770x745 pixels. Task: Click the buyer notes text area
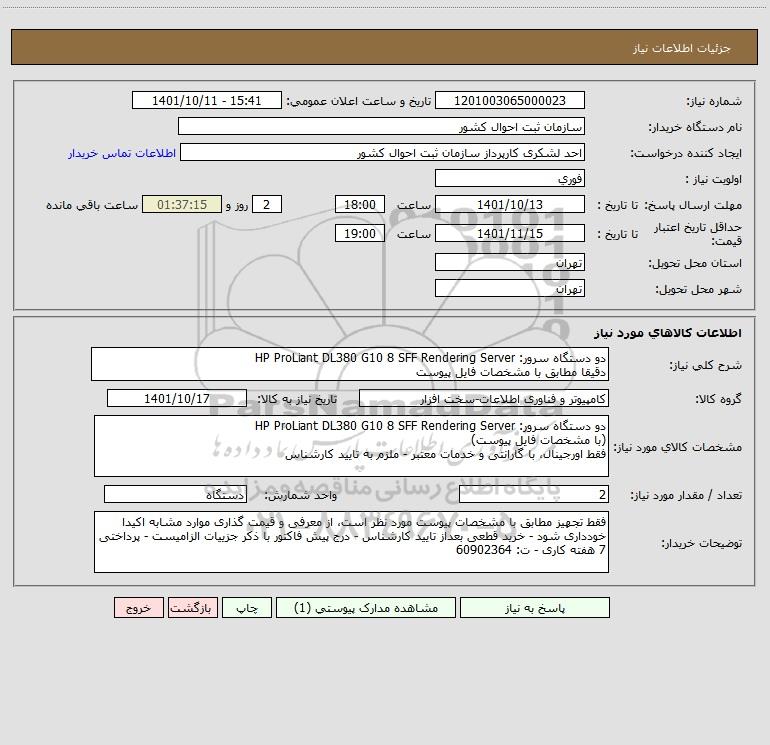(351, 542)
